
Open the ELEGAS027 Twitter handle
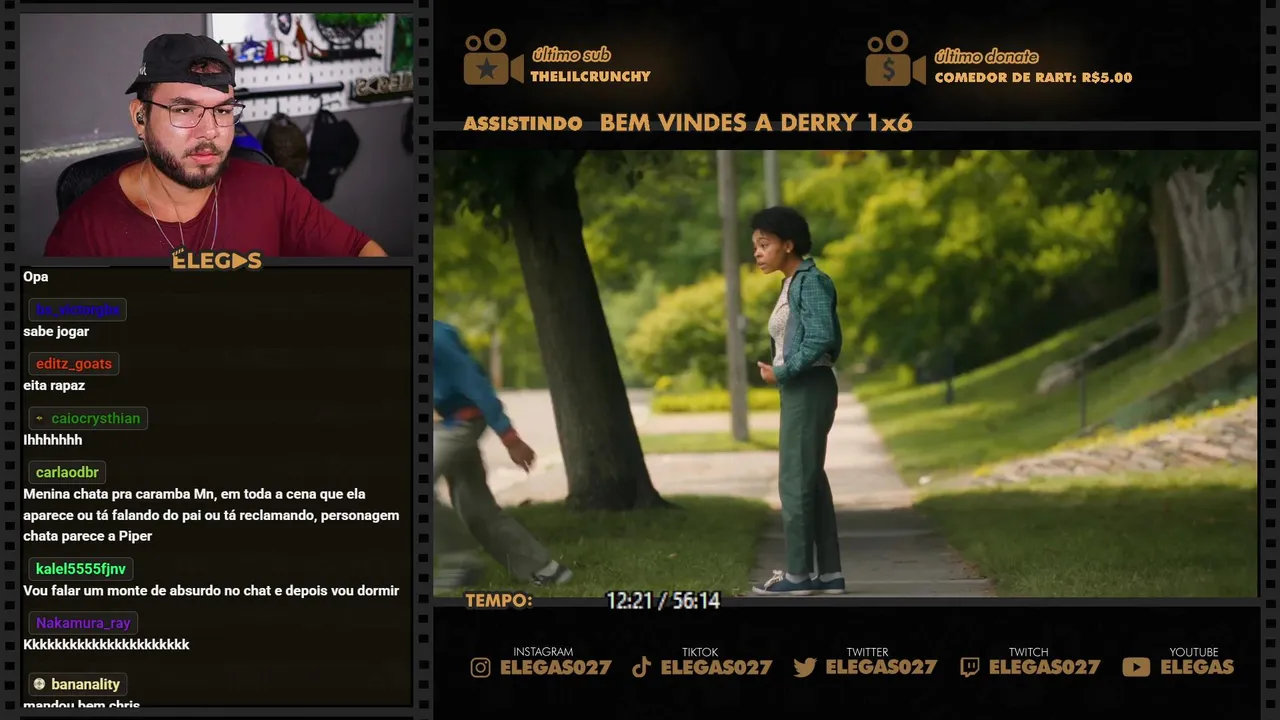tap(881, 667)
